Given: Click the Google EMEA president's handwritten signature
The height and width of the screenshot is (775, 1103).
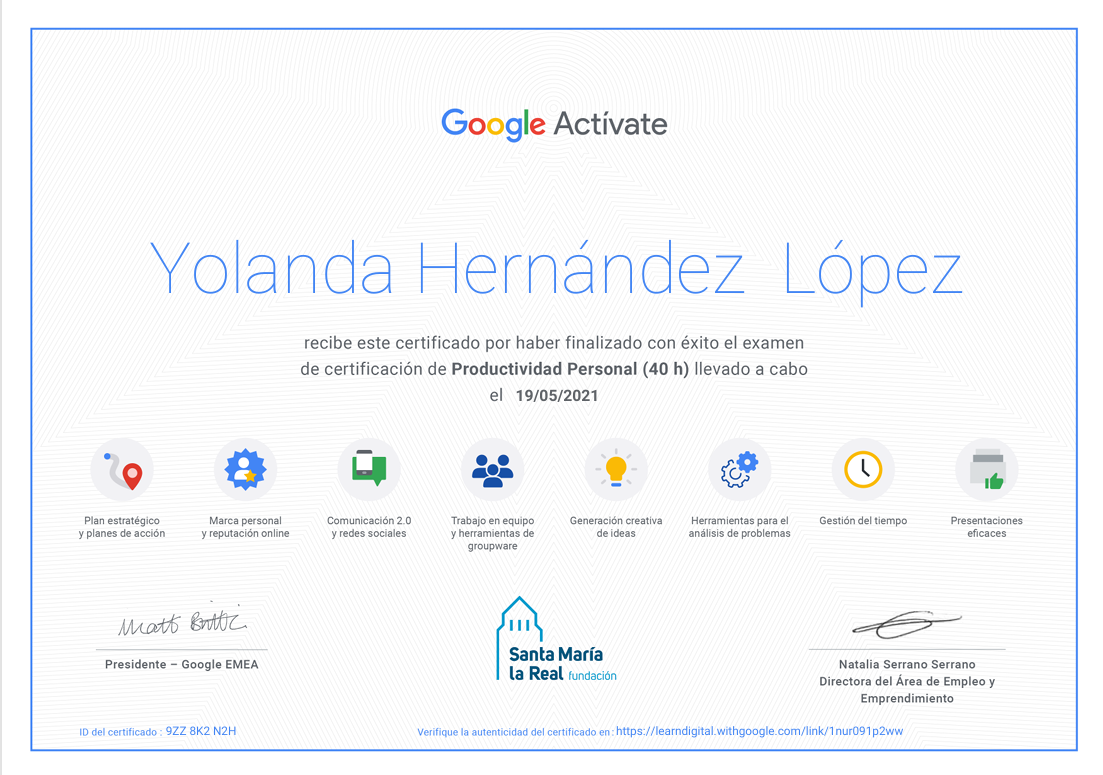Looking at the screenshot, I should 183,621.
